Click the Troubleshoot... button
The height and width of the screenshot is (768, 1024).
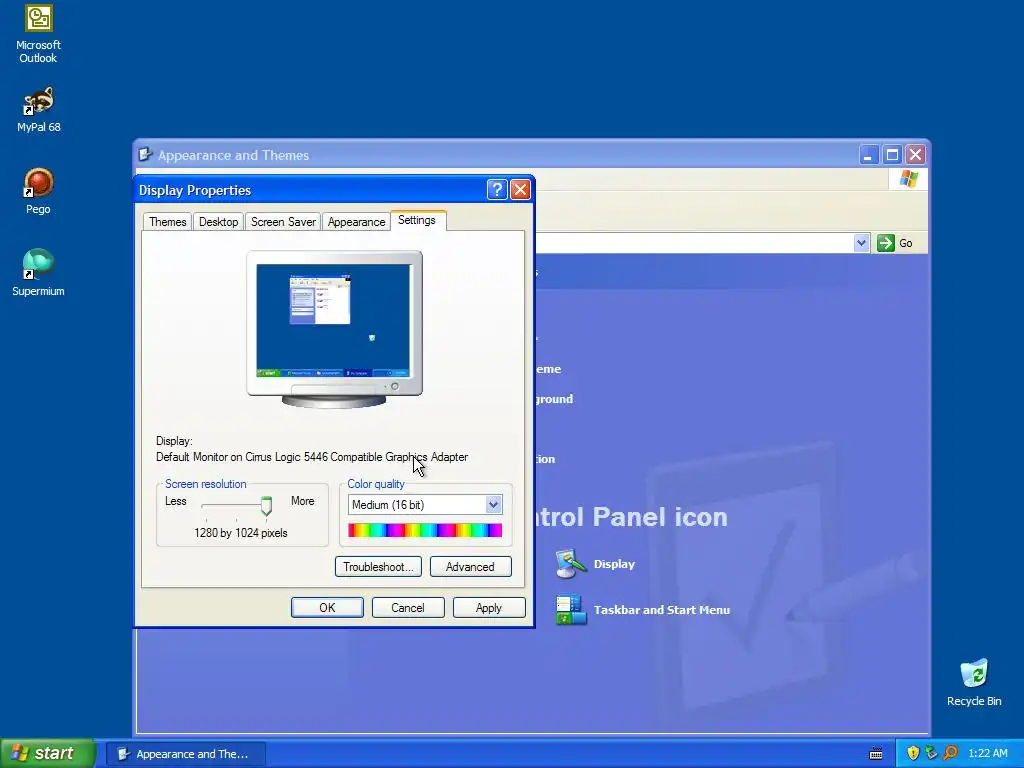pos(378,567)
